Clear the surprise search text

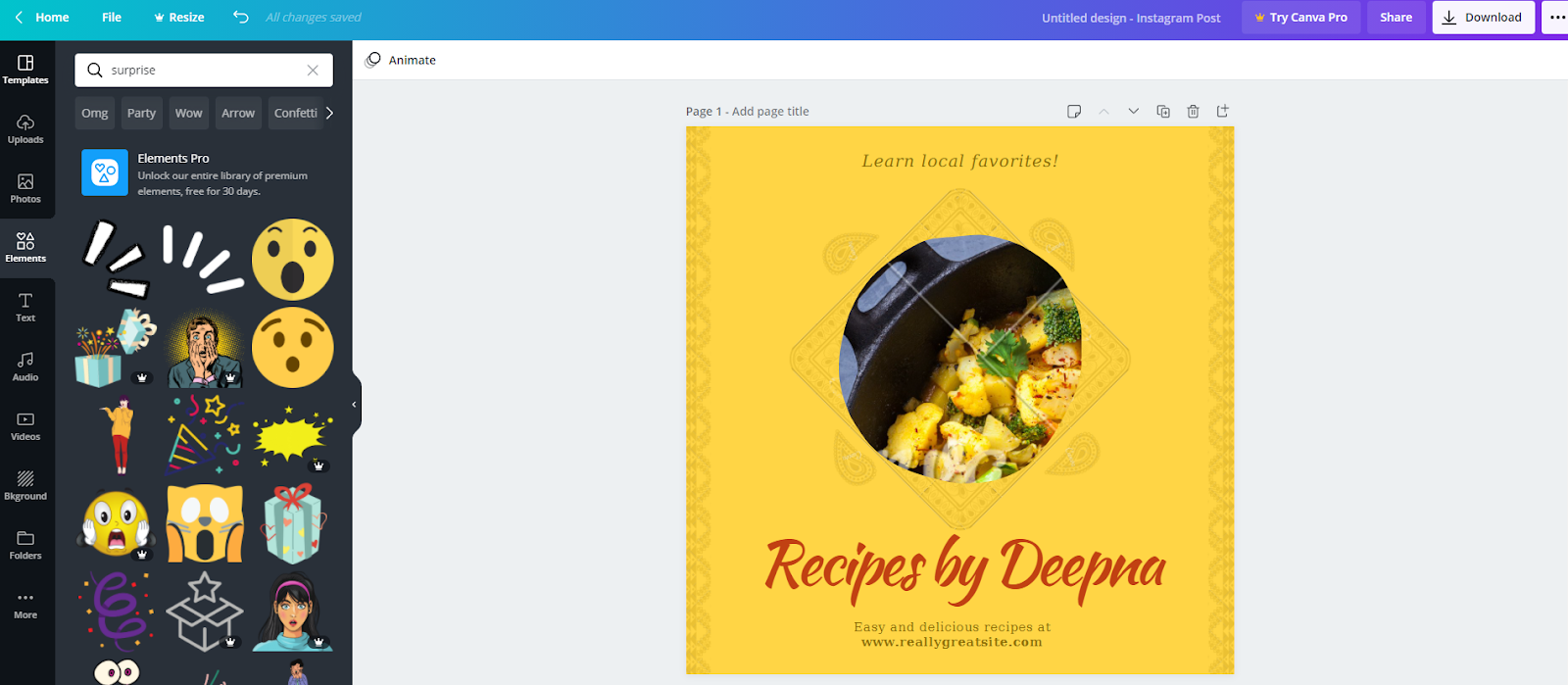pos(313,71)
